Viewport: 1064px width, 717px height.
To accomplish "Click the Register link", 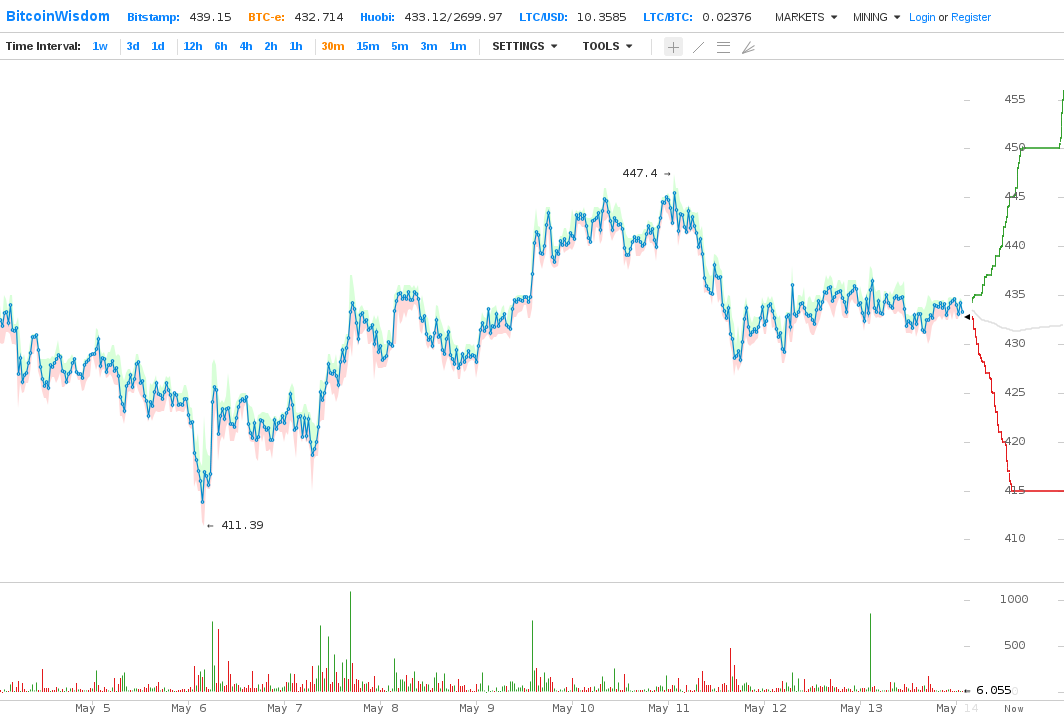I will [970, 17].
